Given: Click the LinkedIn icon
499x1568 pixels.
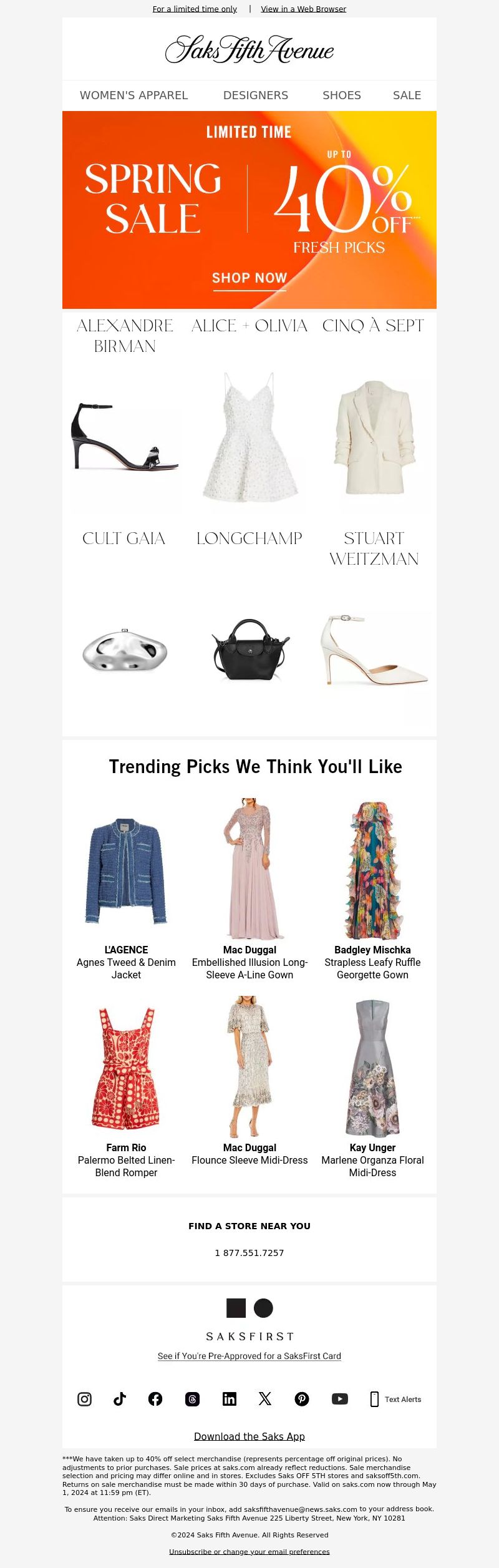Looking at the screenshot, I should [x=230, y=1399].
